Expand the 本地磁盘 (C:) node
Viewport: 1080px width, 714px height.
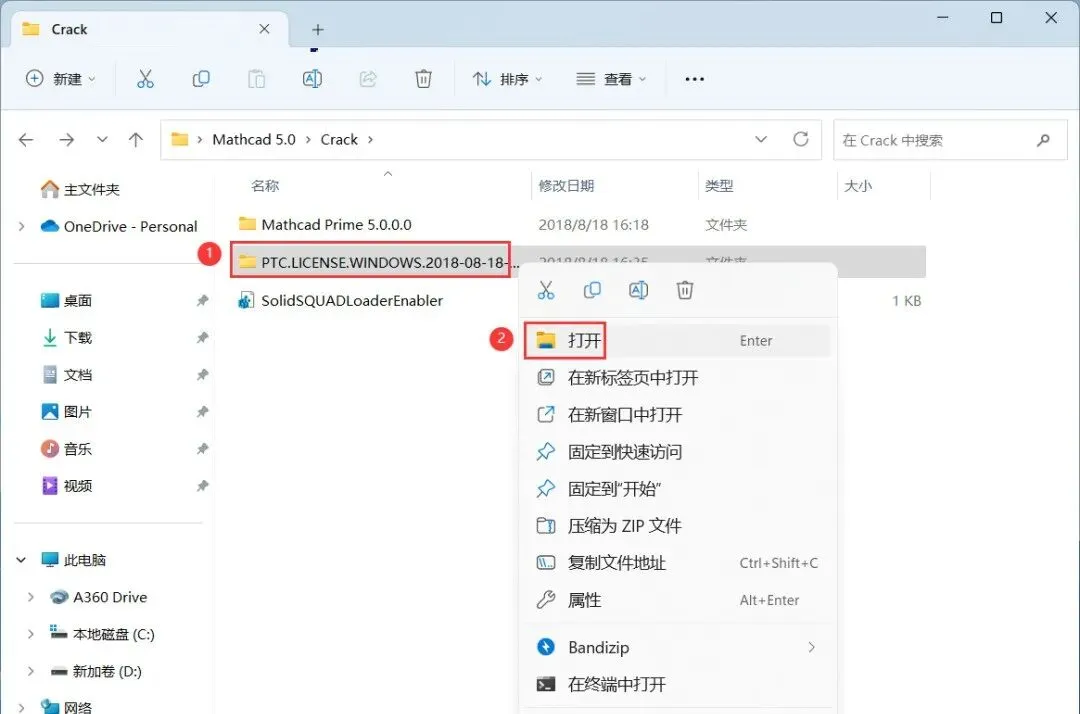(30, 634)
